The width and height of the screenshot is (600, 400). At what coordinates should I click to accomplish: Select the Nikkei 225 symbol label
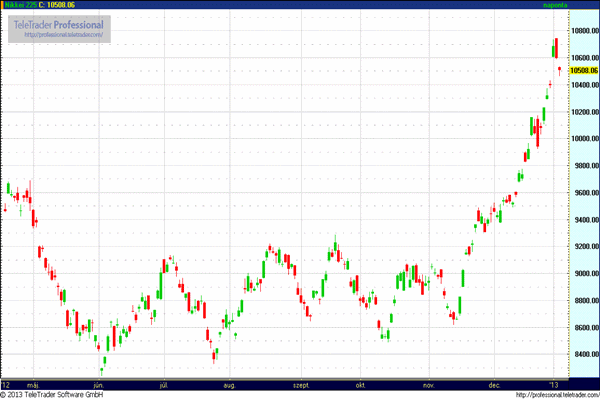tap(19, 5)
